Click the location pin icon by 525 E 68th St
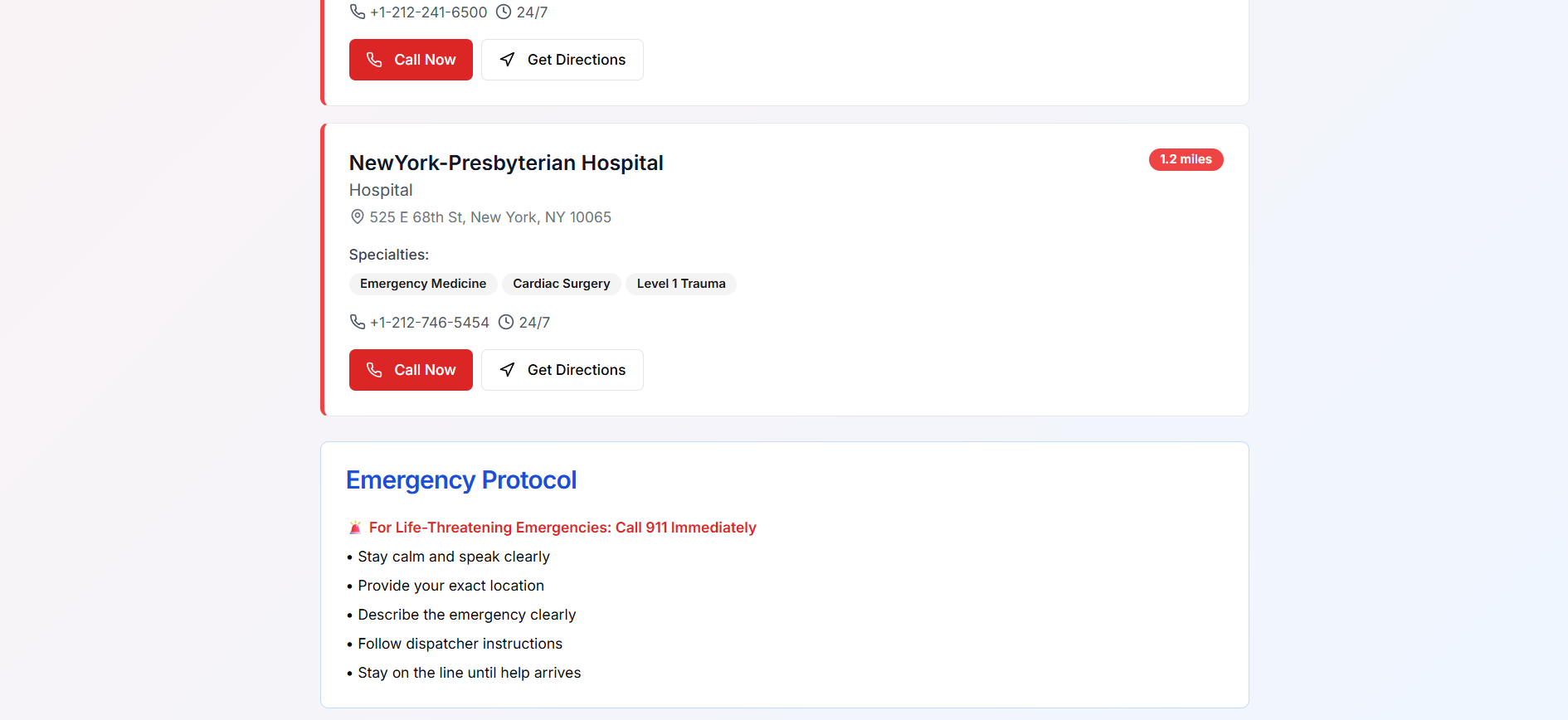The image size is (1568, 720). pos(357,216)
